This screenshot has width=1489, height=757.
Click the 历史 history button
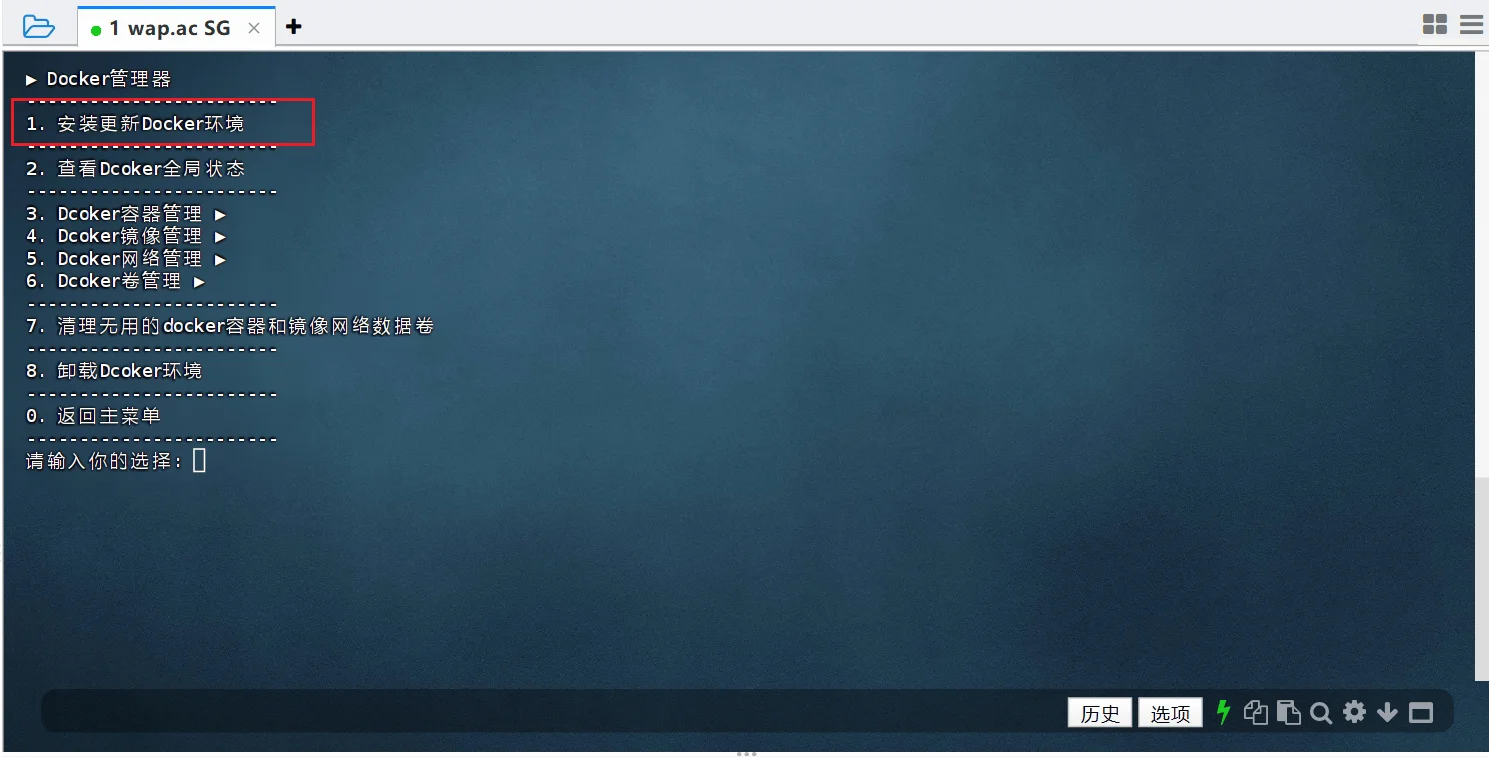click(1100, 713)
